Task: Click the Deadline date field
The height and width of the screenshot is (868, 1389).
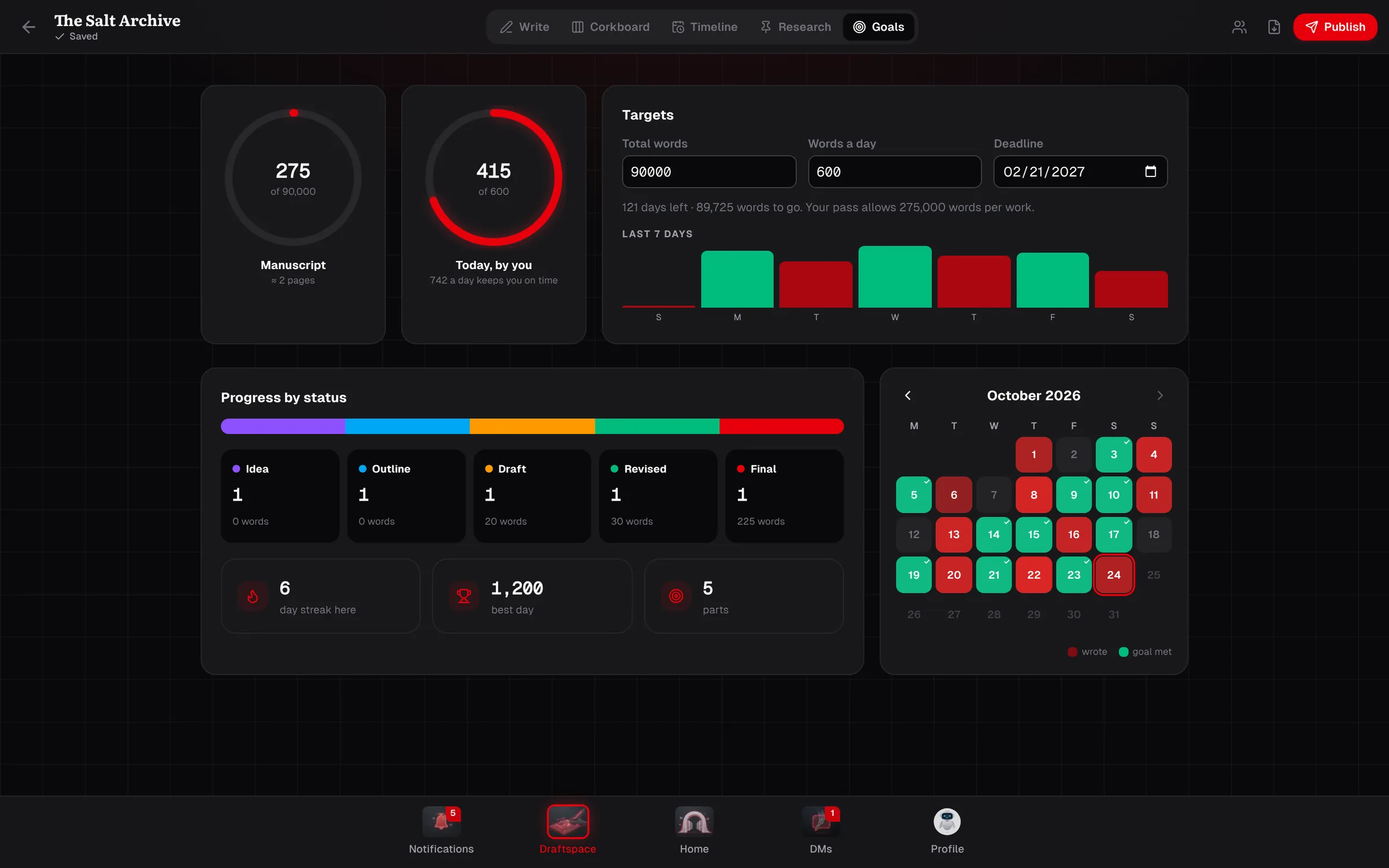Action: [x=1081, y=172]
